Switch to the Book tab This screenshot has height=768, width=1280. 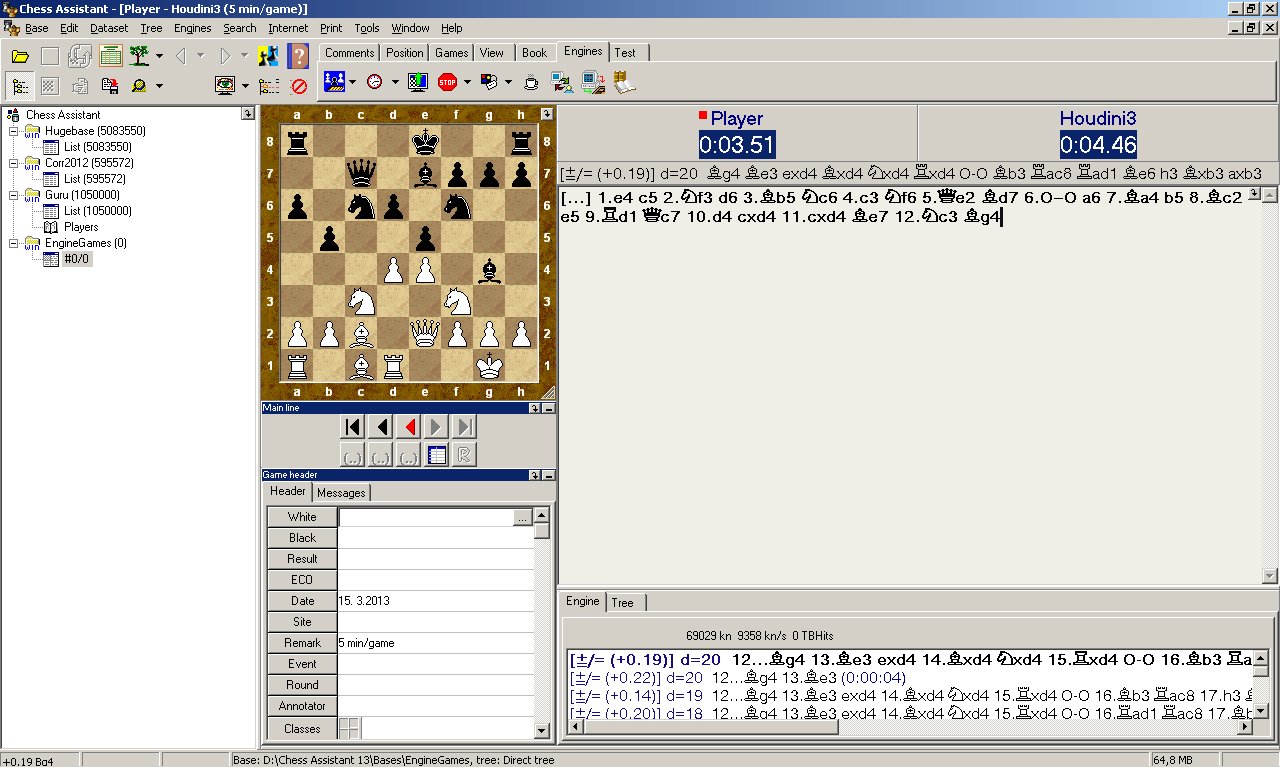tap(535, 52)
